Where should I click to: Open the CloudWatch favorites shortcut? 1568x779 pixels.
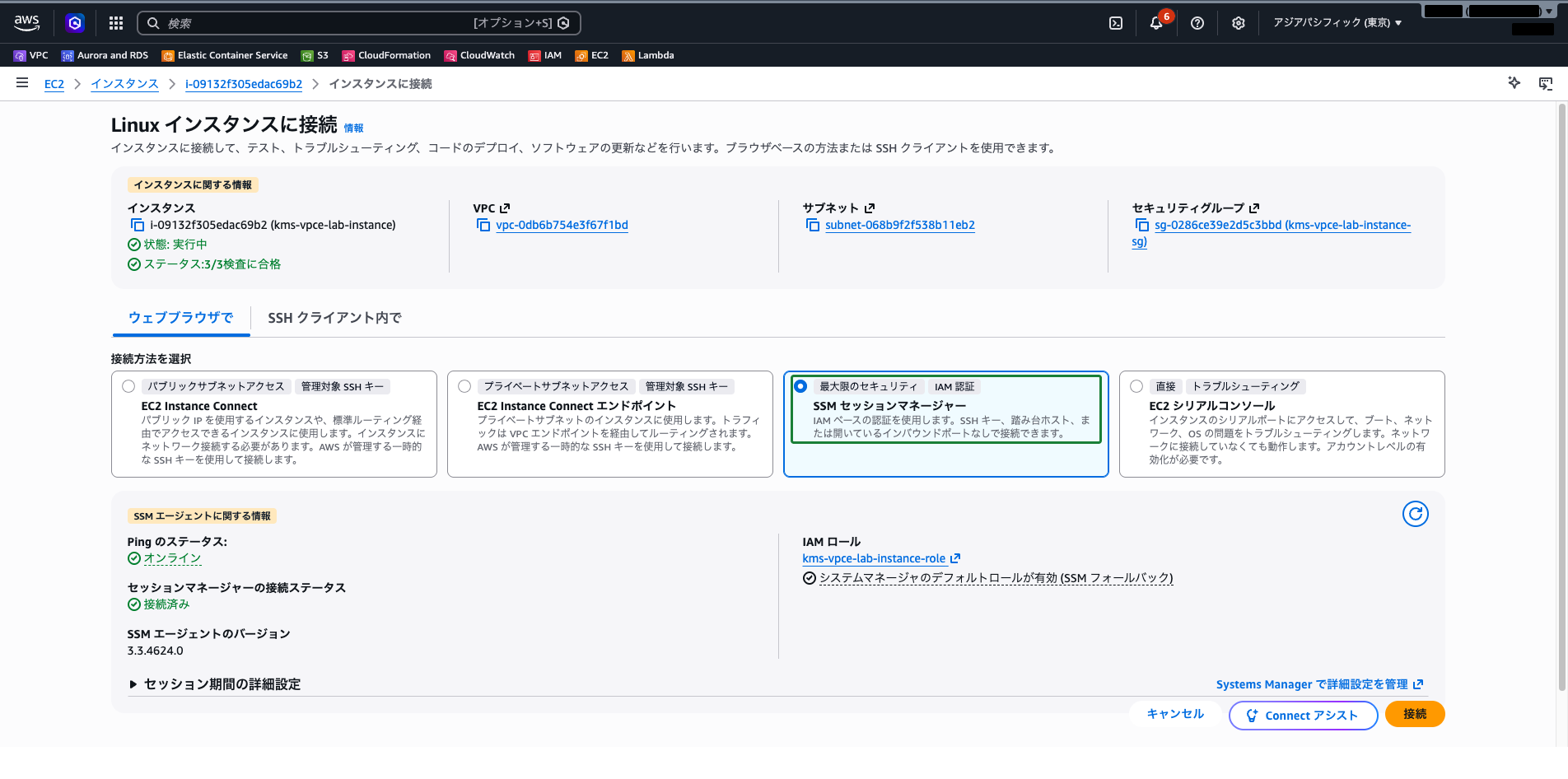coord(479,55)
